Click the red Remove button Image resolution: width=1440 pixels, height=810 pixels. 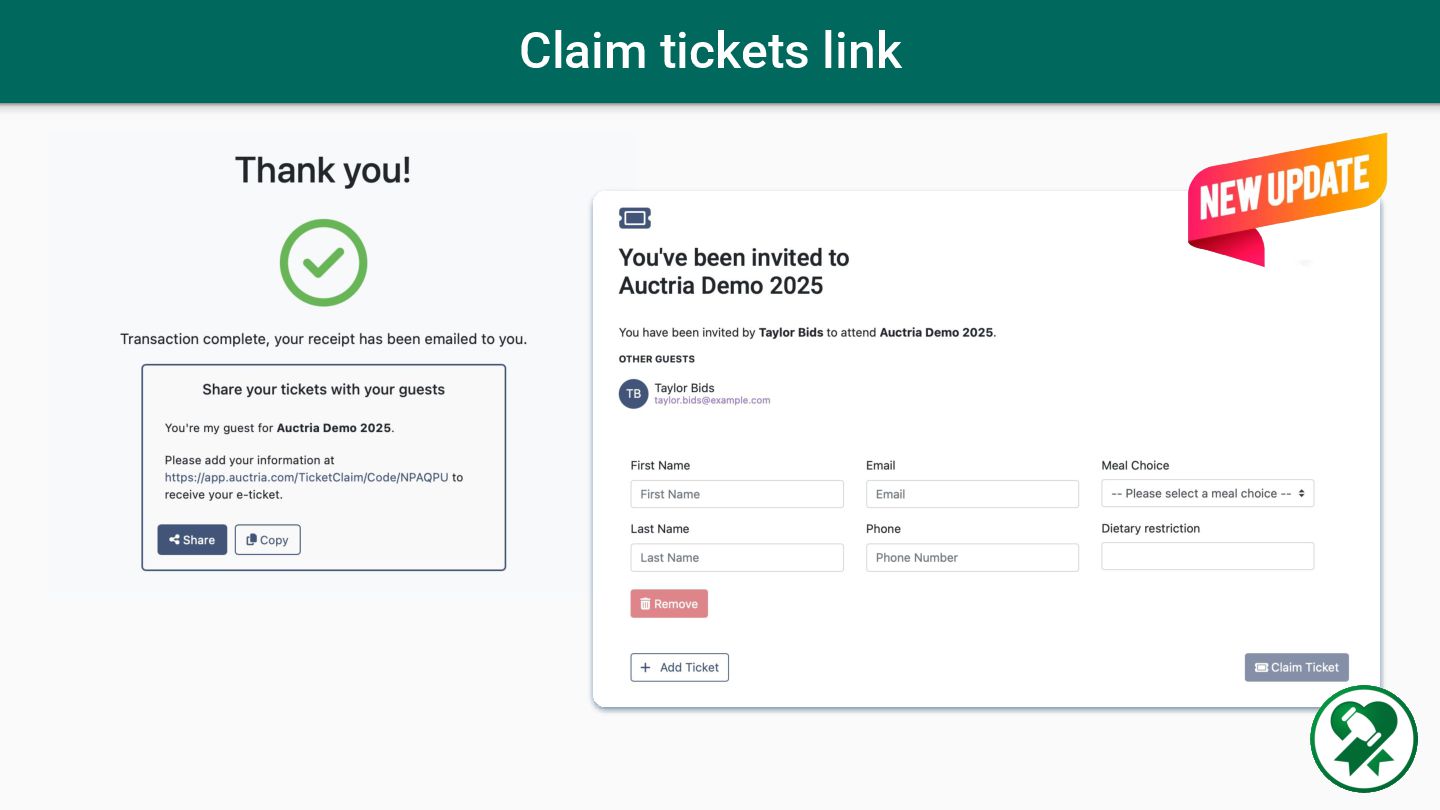(669, 603)
